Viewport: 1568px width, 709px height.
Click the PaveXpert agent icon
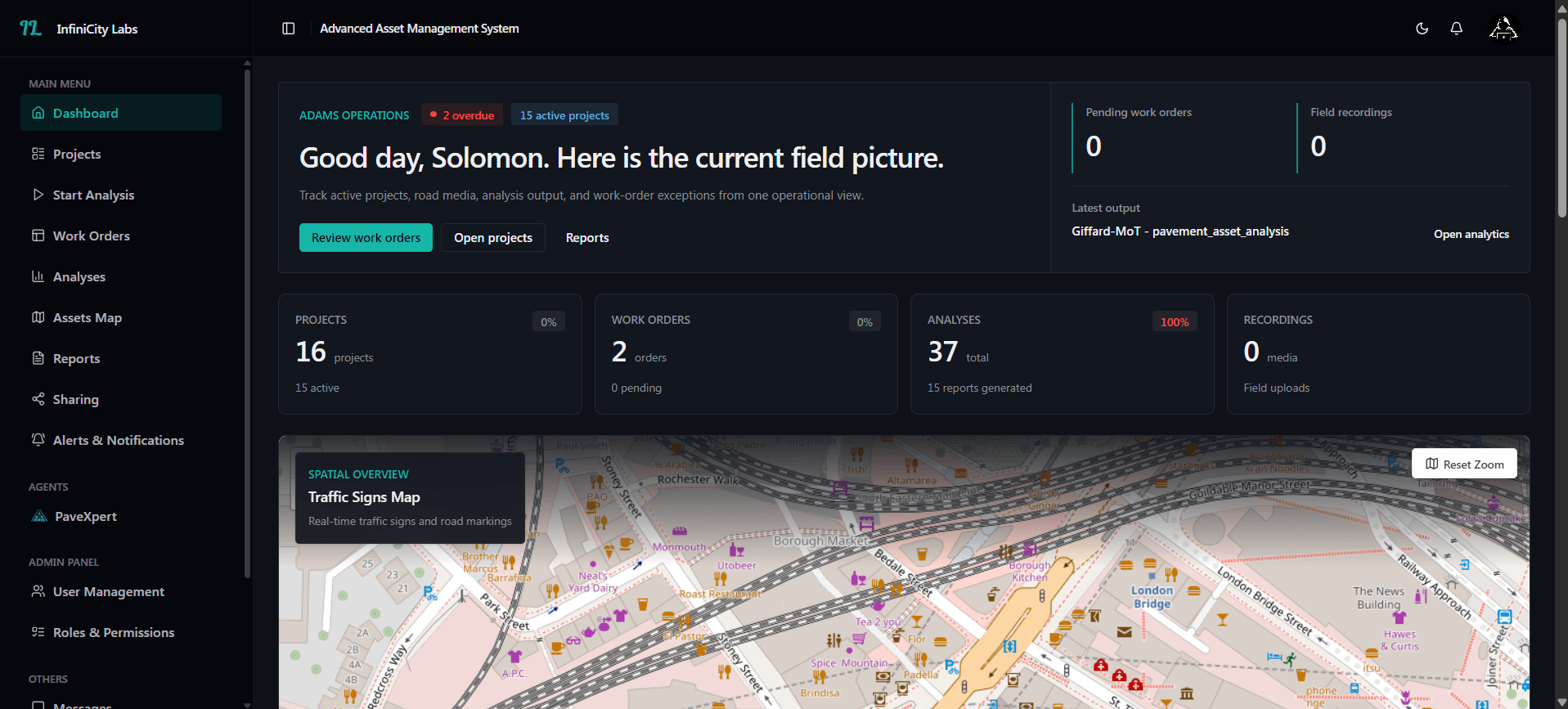click(39, 516)
